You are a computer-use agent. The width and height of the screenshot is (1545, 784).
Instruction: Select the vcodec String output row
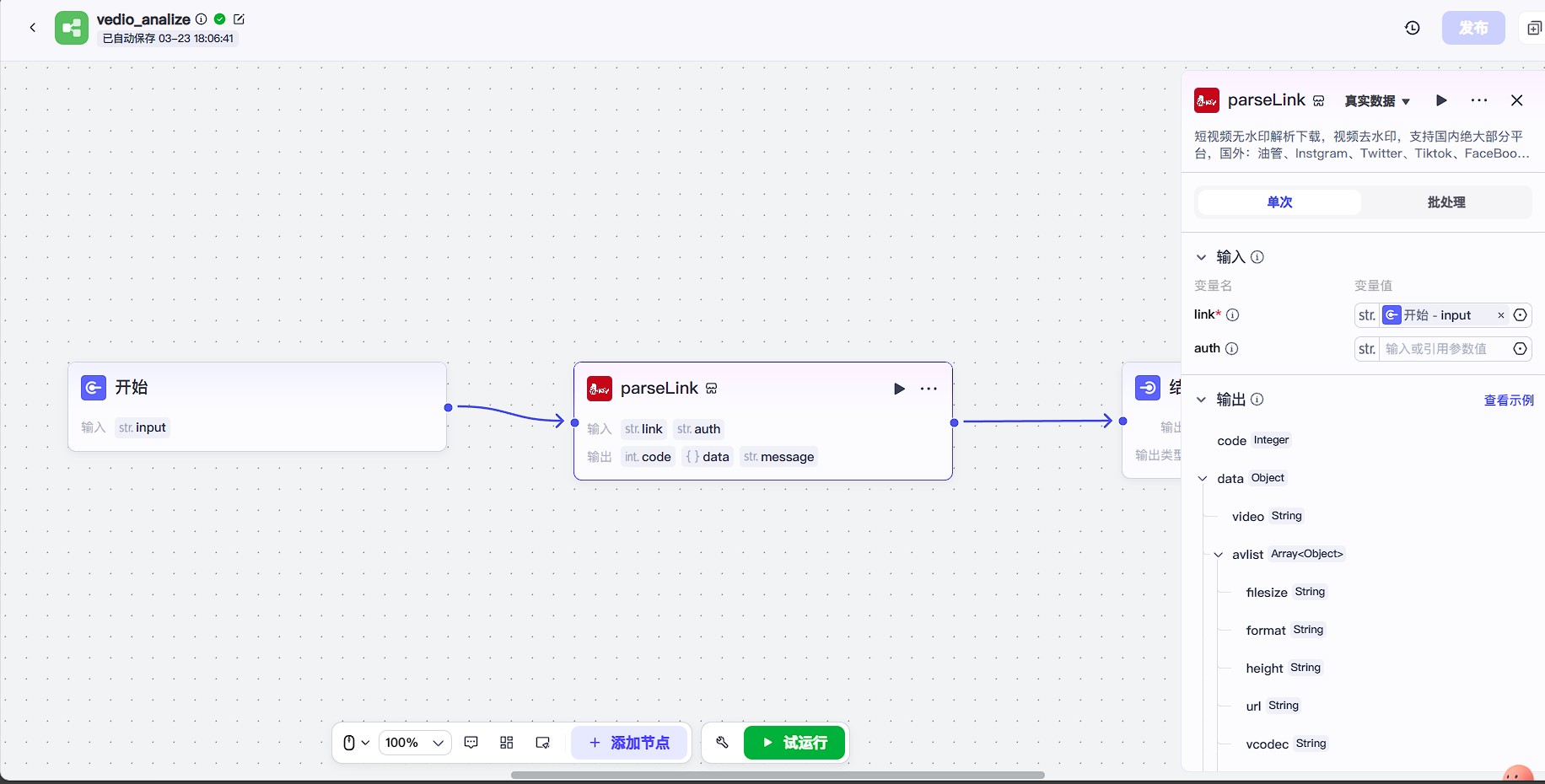click(x=1287, y=744)
